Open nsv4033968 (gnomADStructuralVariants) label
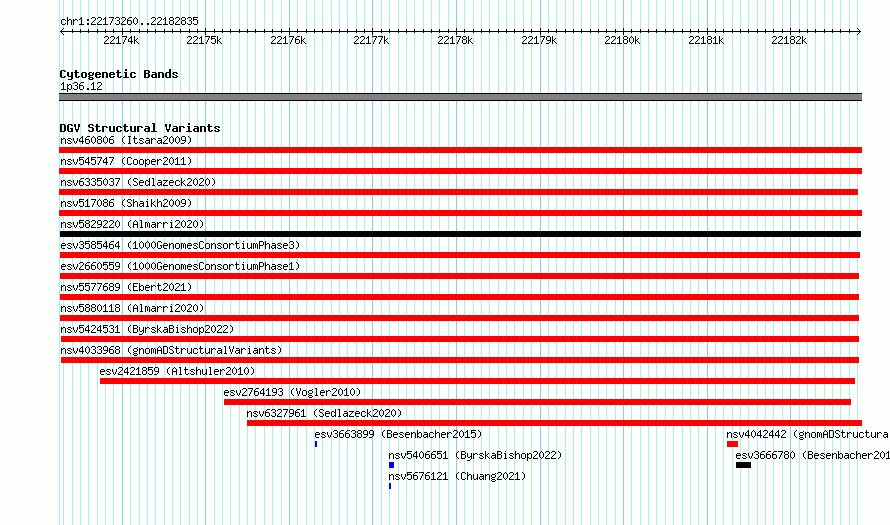Viewport: 890px width, 525px height. tap(171, 350)
